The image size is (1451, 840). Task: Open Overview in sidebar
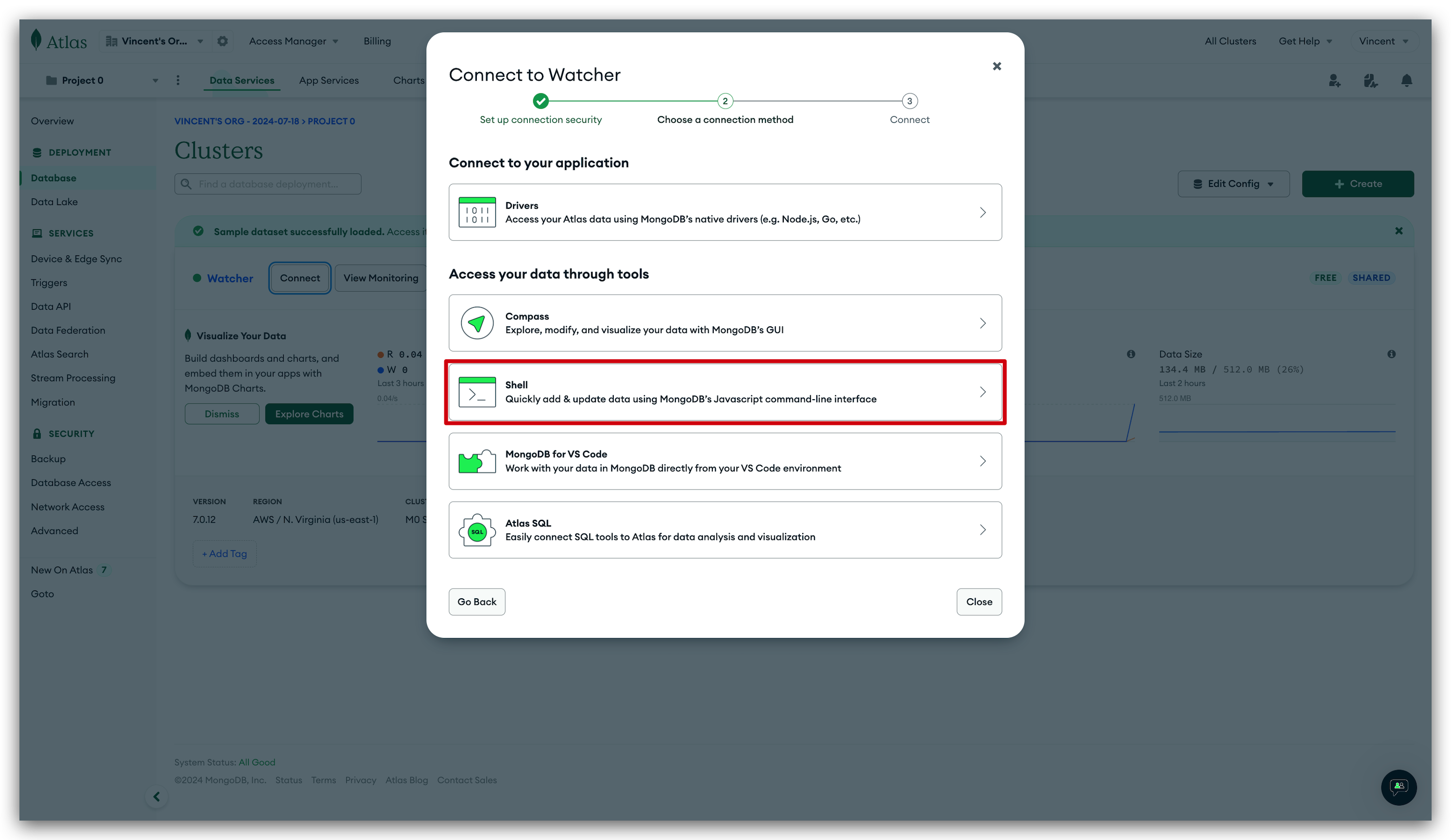coord(52,121)
